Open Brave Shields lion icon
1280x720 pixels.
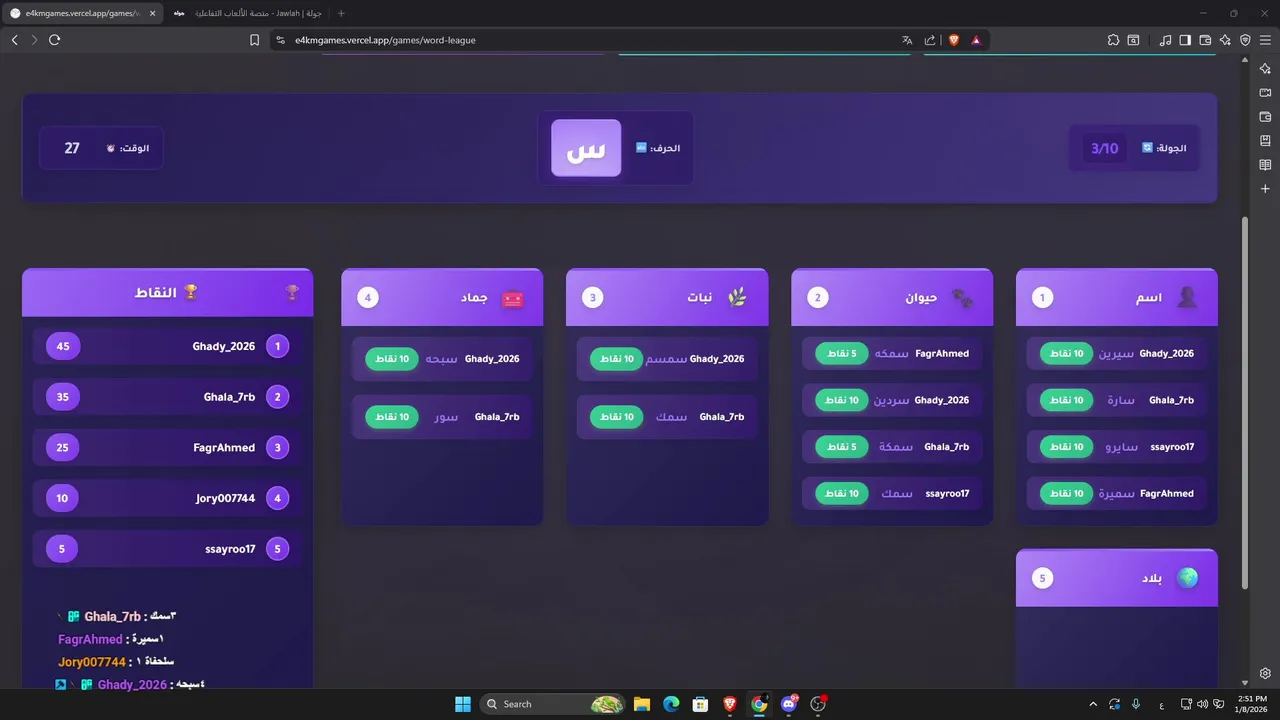[953, 40]
